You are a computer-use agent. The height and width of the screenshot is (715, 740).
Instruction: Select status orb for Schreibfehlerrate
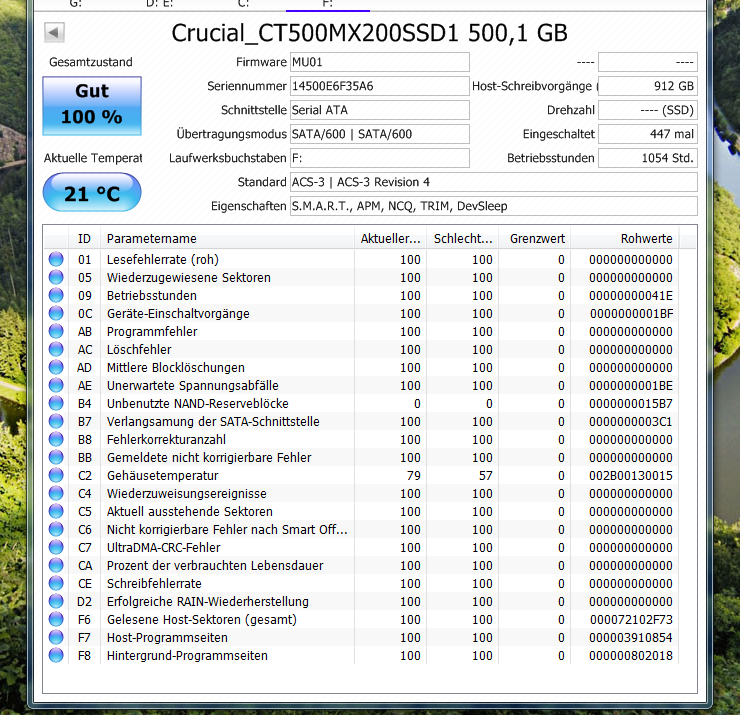click(x=56, y=583)
